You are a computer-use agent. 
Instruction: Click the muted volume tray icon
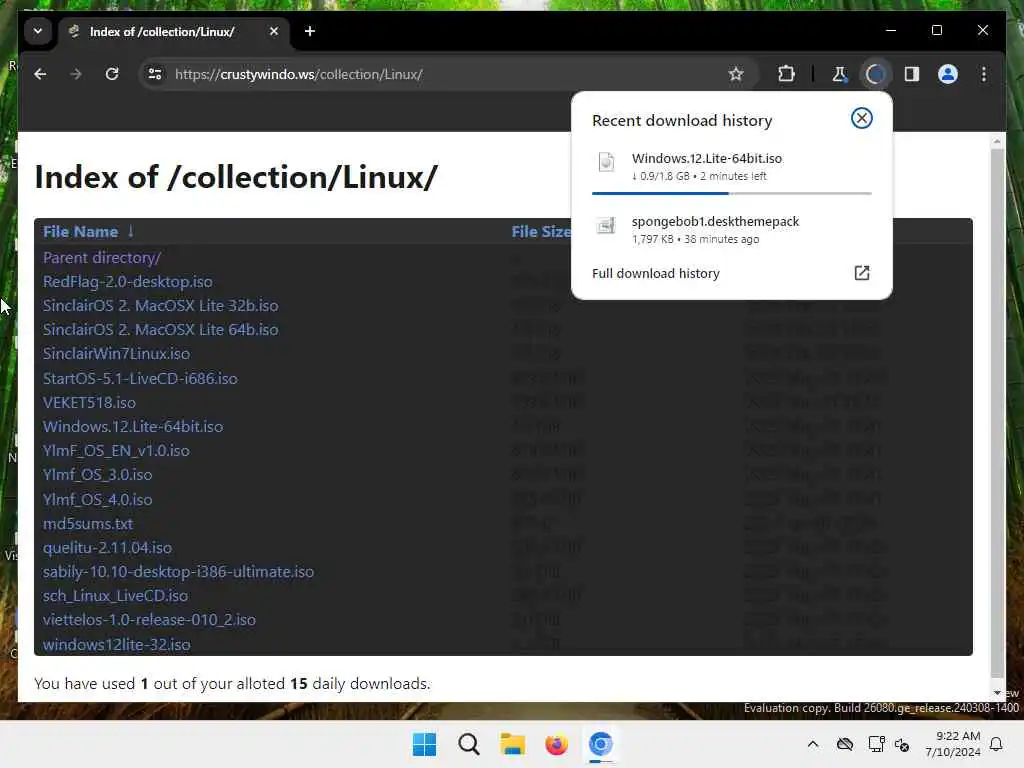point(902,744)
